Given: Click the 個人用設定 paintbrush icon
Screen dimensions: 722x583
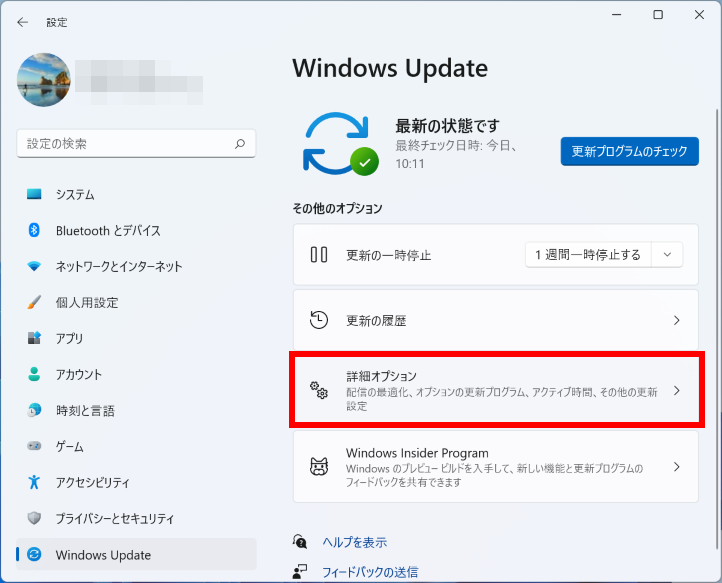Looking at the screenshot, I should click(x=34, y=302).
